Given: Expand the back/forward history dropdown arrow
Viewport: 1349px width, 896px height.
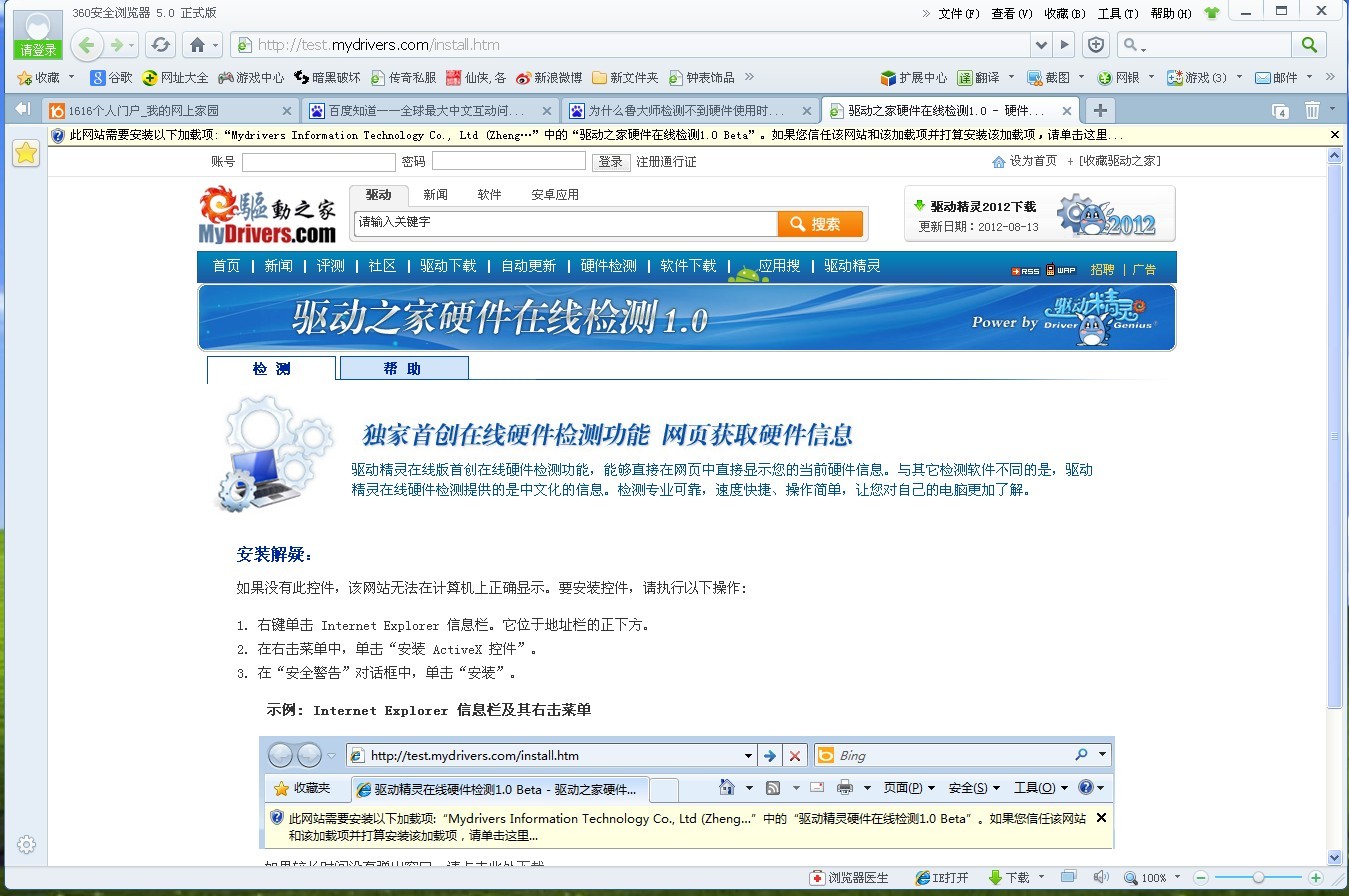Looking at the screenshot, I should 133,46.
